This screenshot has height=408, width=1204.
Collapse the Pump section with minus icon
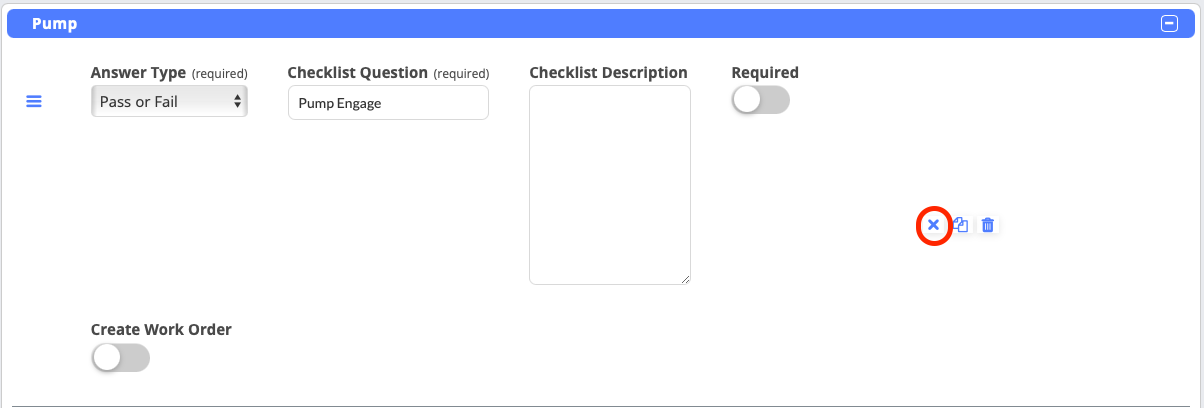tap(1169, 23)
